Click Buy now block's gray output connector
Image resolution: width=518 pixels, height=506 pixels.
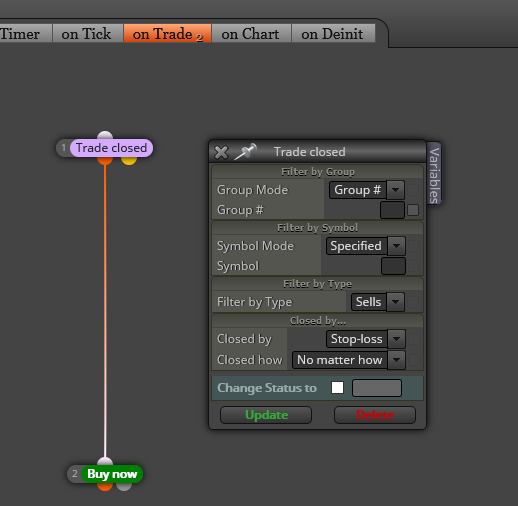tap(124, 487)
